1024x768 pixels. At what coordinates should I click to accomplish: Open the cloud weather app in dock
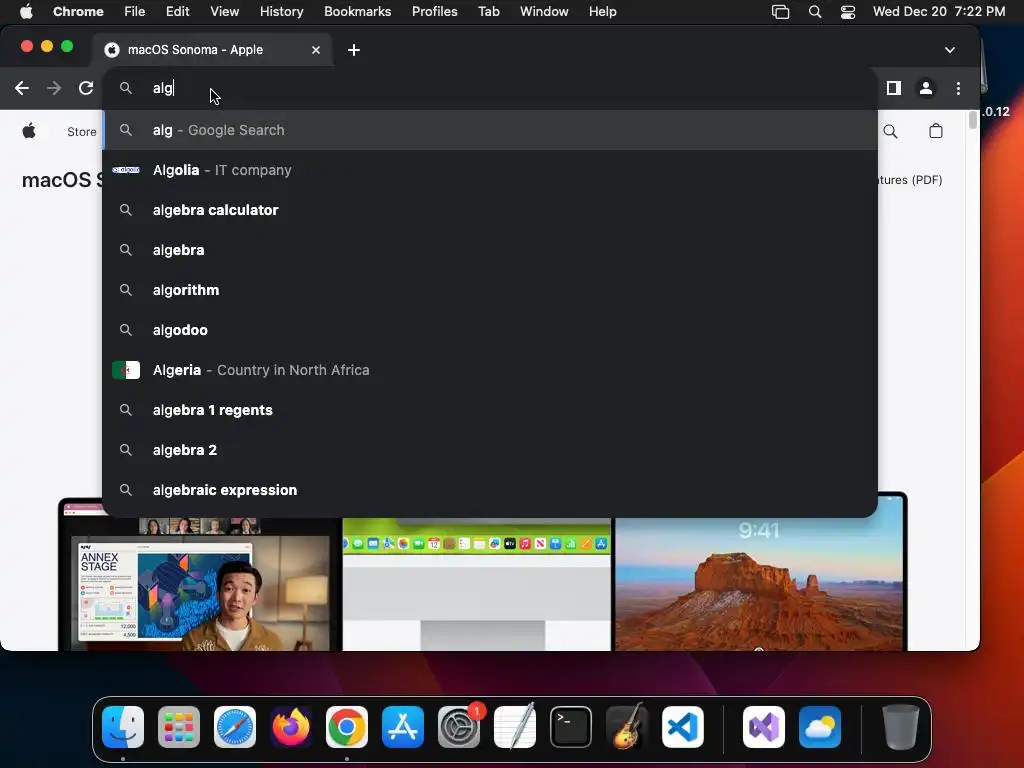pos(820,727)
